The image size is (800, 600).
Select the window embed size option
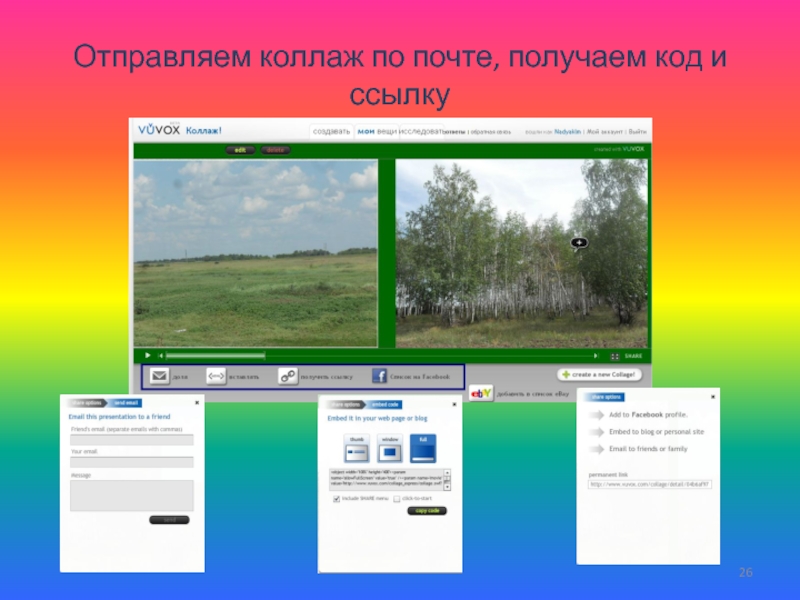[390, 448]
